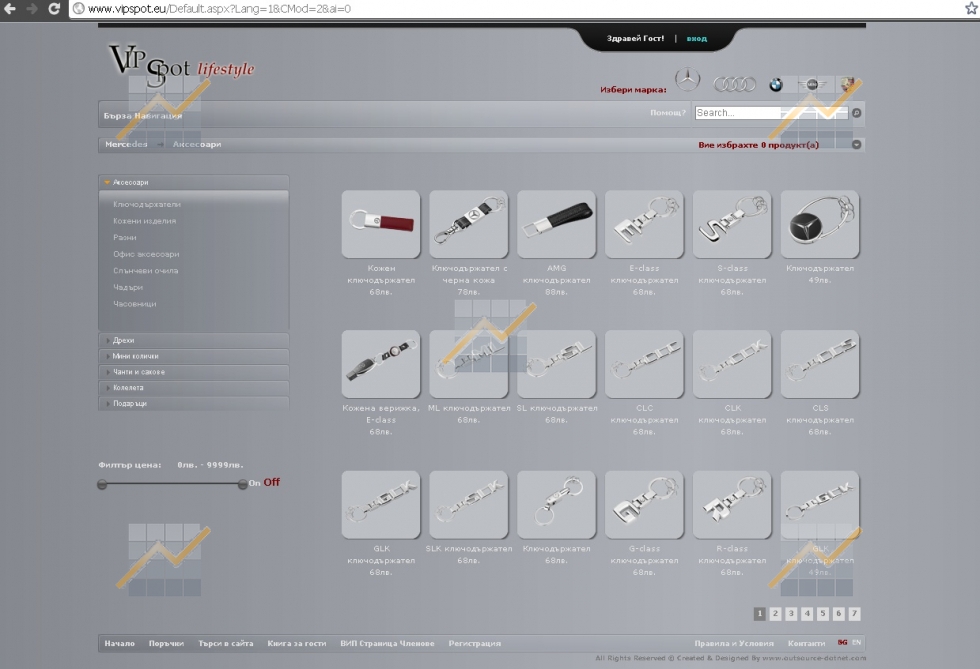Screen dimensions: 980x669
Task: Click the вход login link
Action: (x=697, y=39)
